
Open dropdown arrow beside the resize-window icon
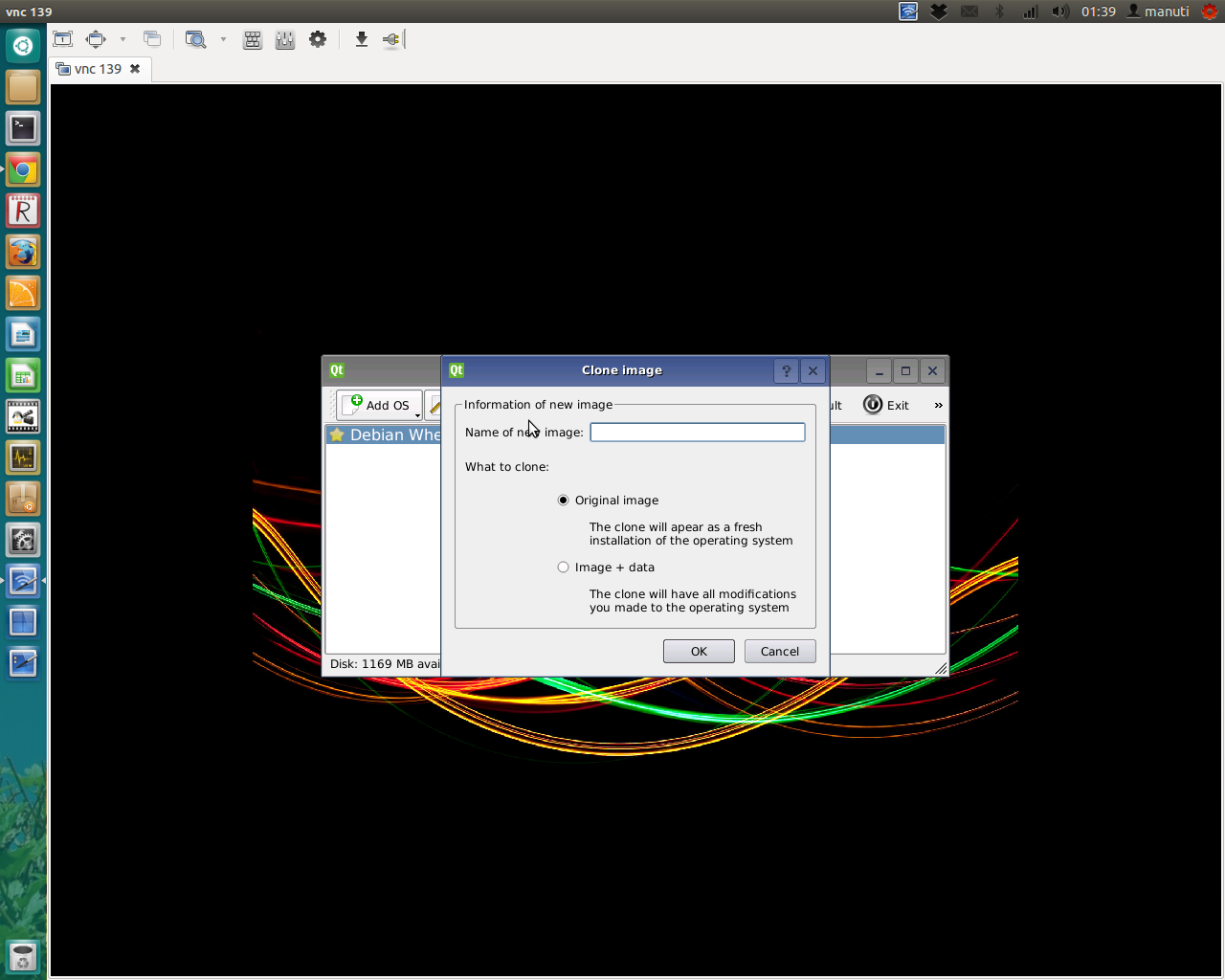coord(122,39)
